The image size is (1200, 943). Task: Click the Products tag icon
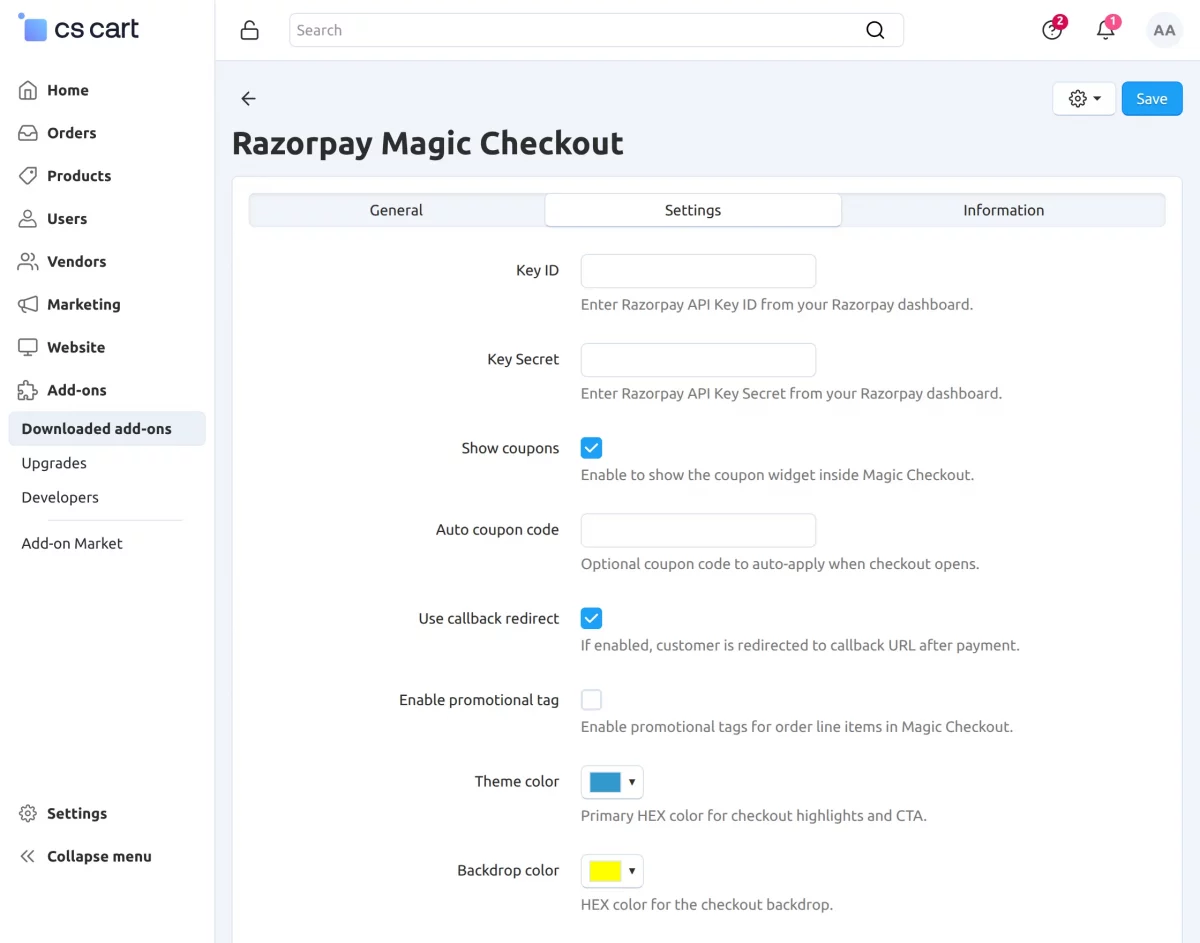point(28,176)
